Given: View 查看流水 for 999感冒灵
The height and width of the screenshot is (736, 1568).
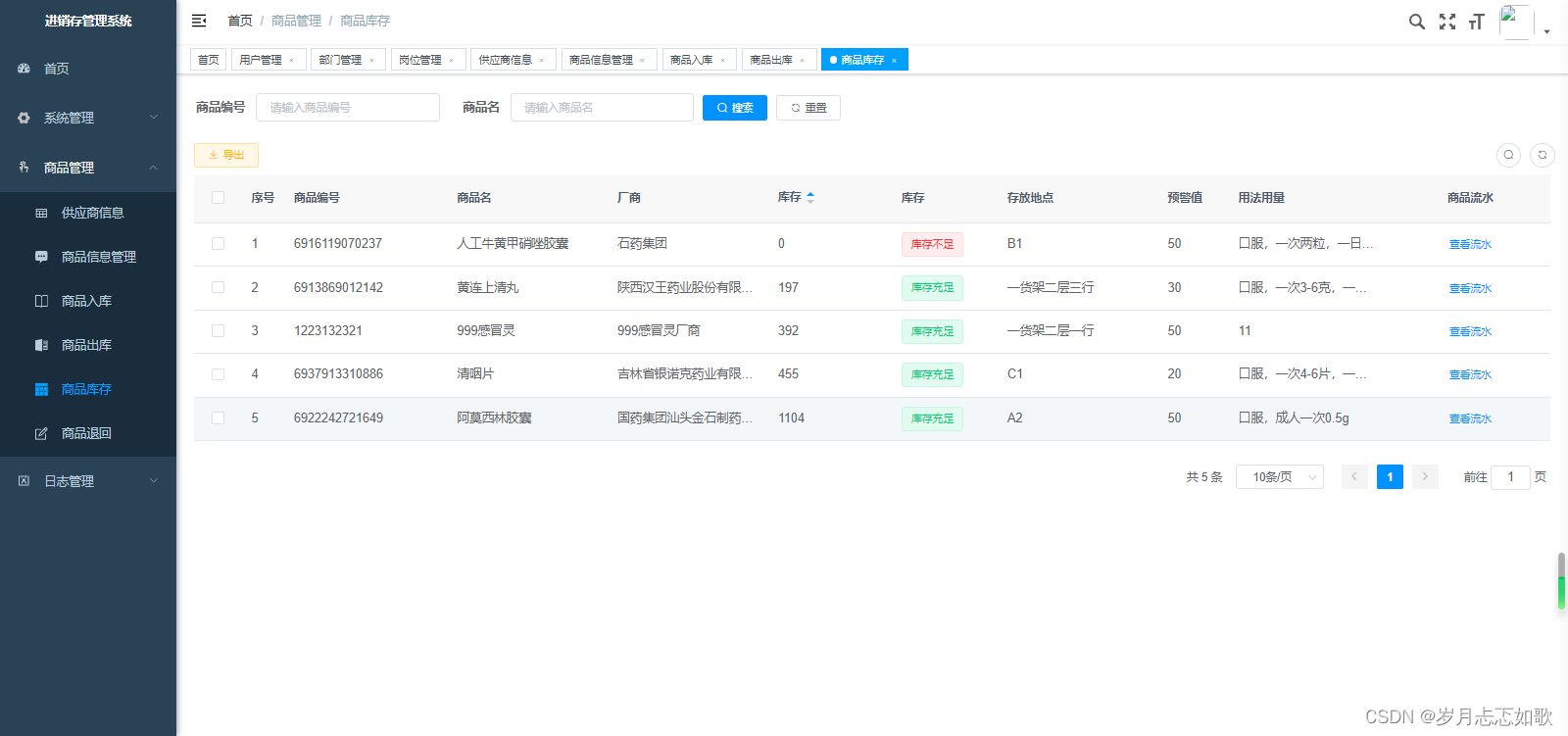Looking at the screenshot, I should [1470, 331].
